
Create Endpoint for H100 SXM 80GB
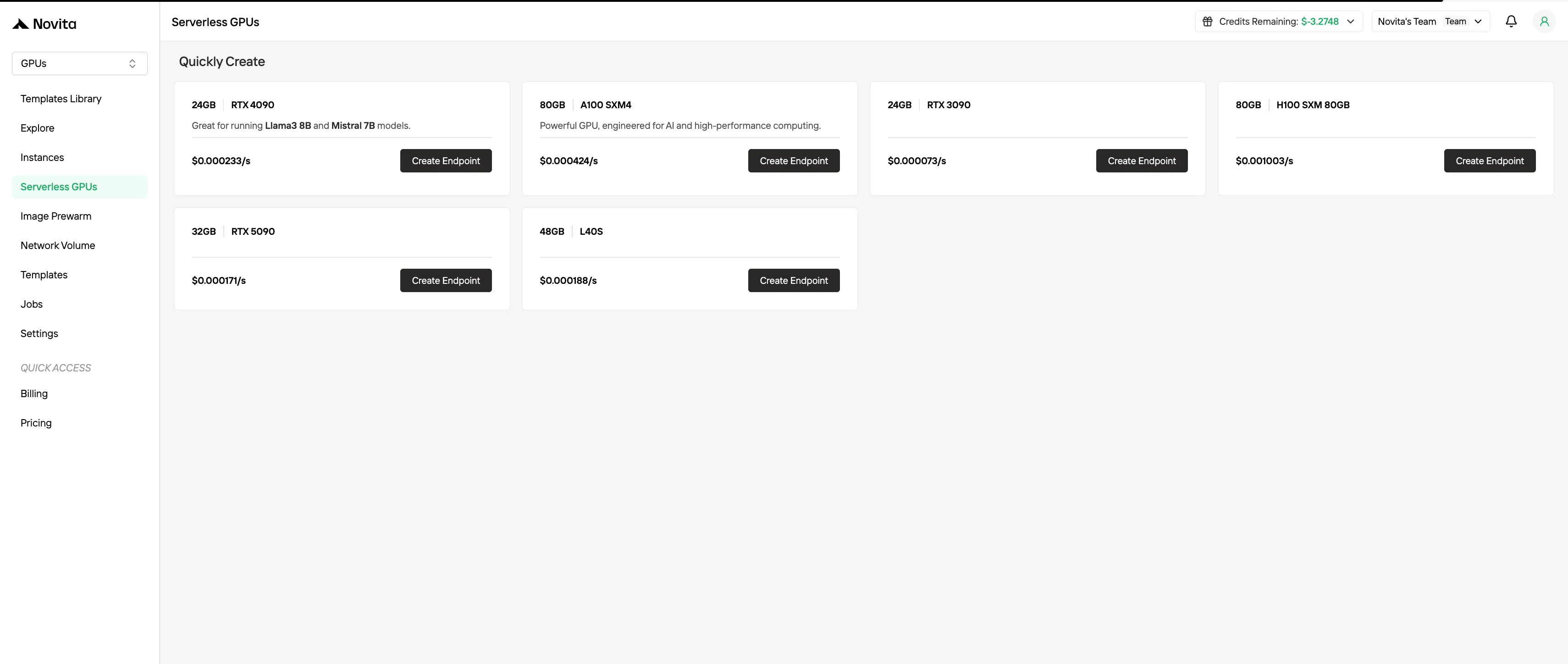coord(1490,160)
